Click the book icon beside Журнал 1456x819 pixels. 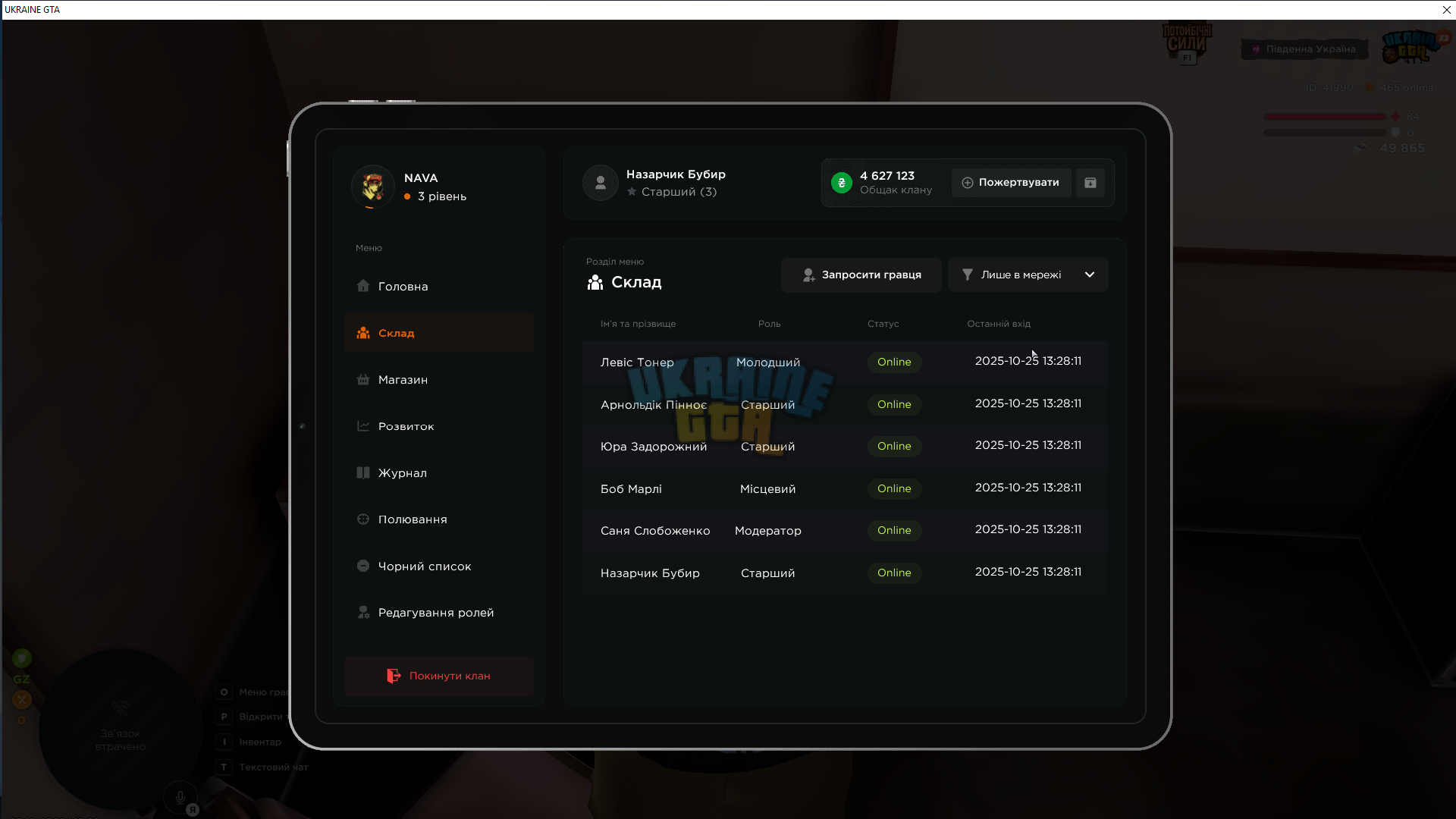363,472
